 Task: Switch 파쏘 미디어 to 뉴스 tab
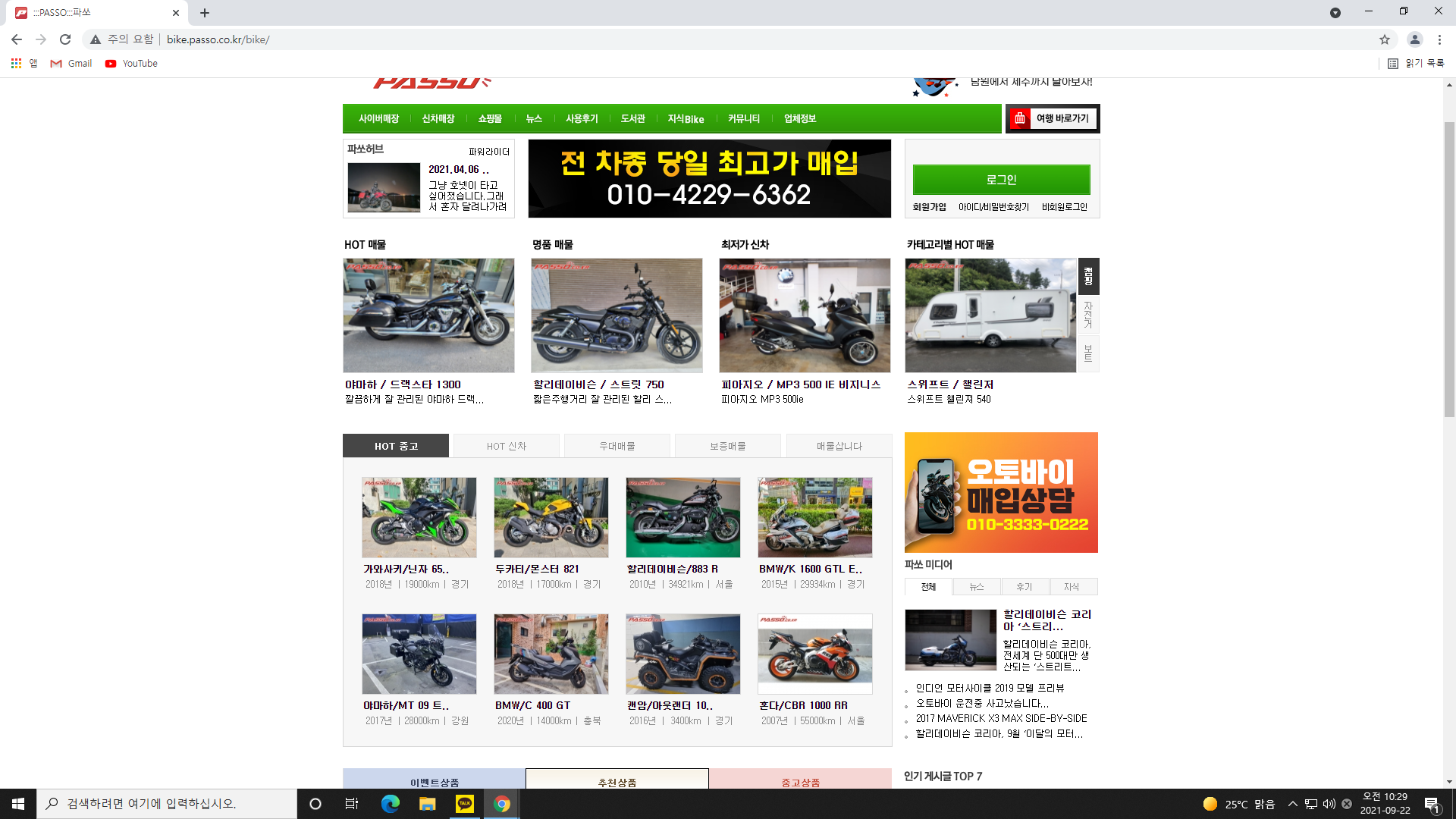click(x=977, y=587)
